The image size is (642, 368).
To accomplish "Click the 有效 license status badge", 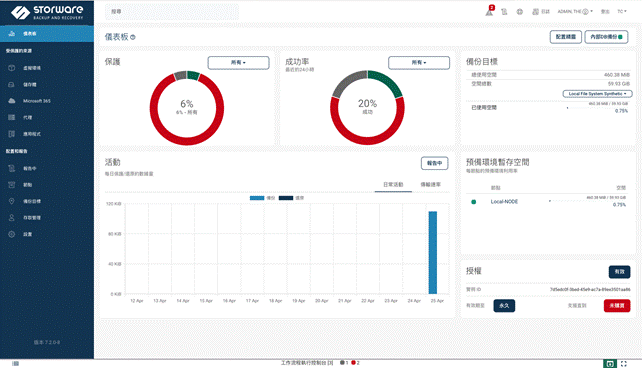I will 619,272.
